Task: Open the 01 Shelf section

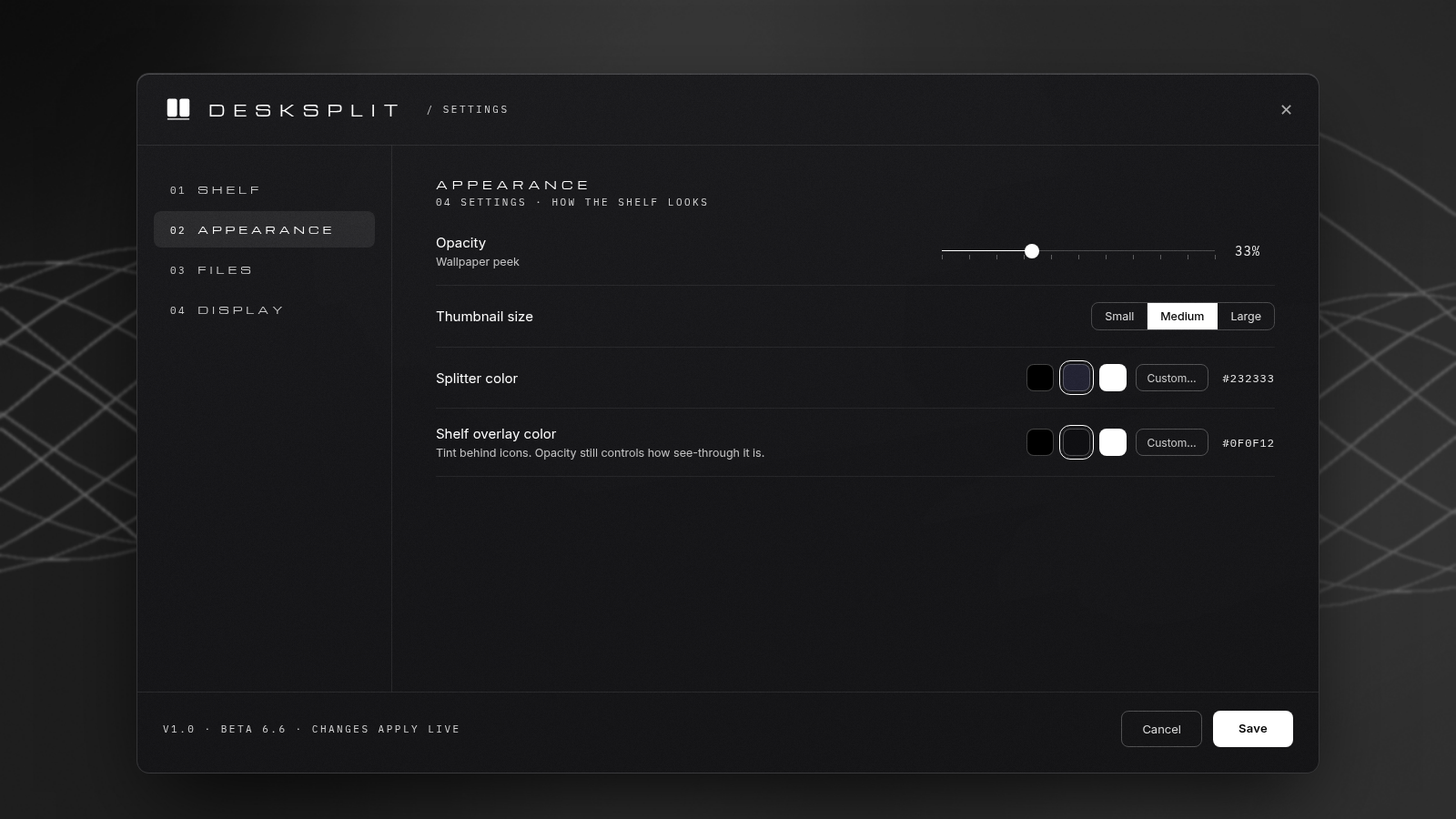Action: point(264,189)
